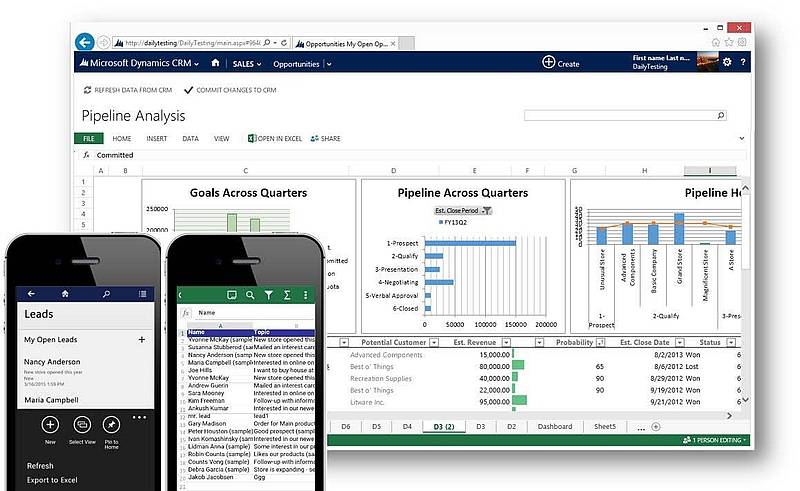Tap the filter icon in mobile Excel
This screenshot has width=800, height=491.
(268, 294)
